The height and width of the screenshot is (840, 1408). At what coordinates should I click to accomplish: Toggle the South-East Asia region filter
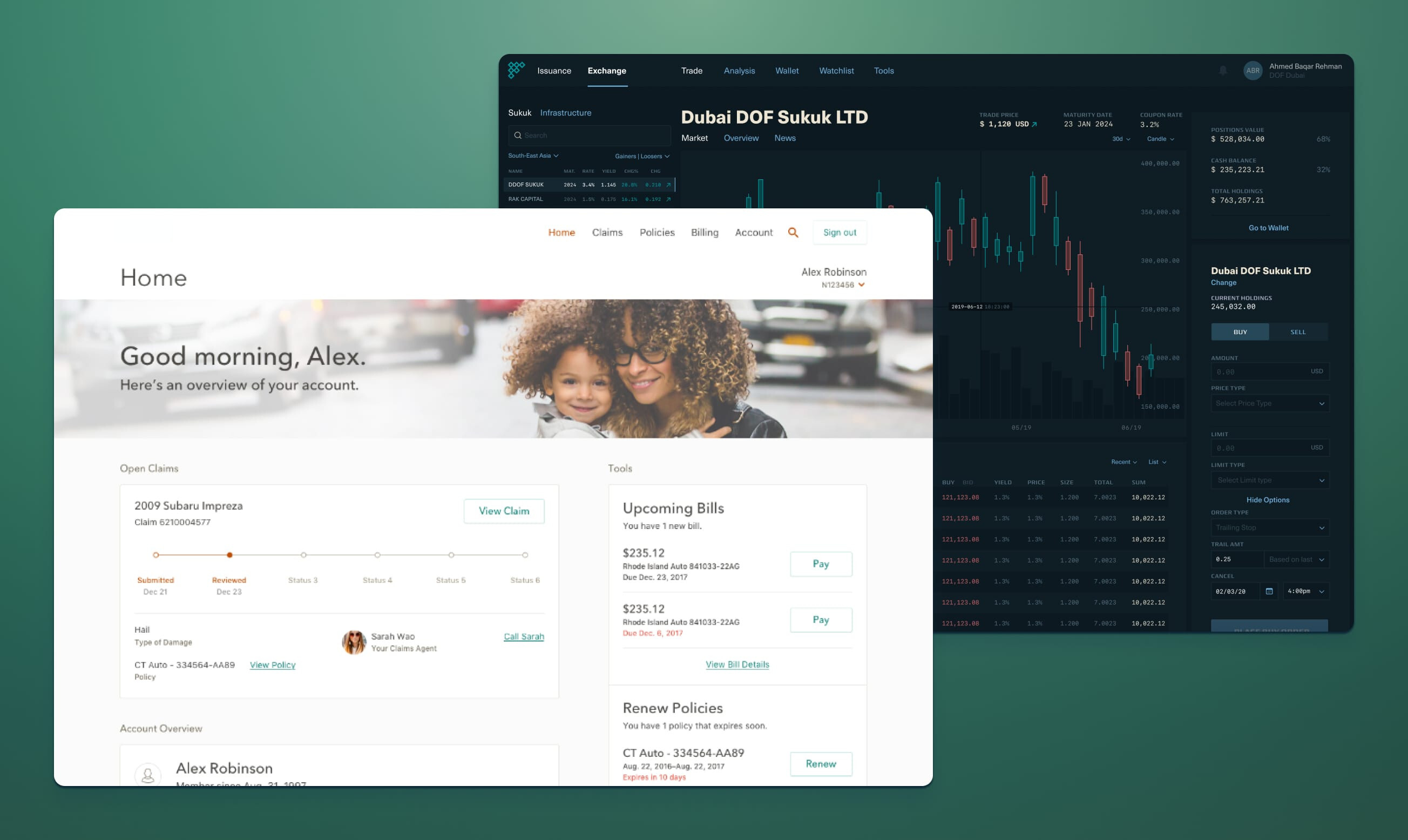533,156
